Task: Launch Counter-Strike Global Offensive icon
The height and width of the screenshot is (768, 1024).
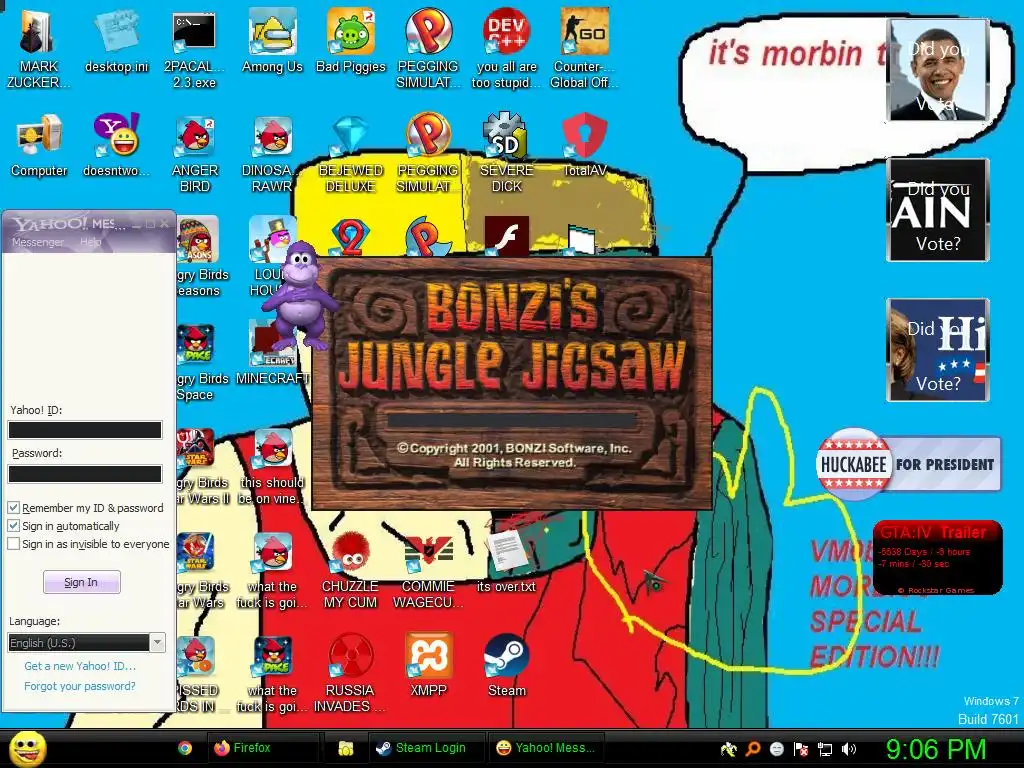Action: (584, 47)
